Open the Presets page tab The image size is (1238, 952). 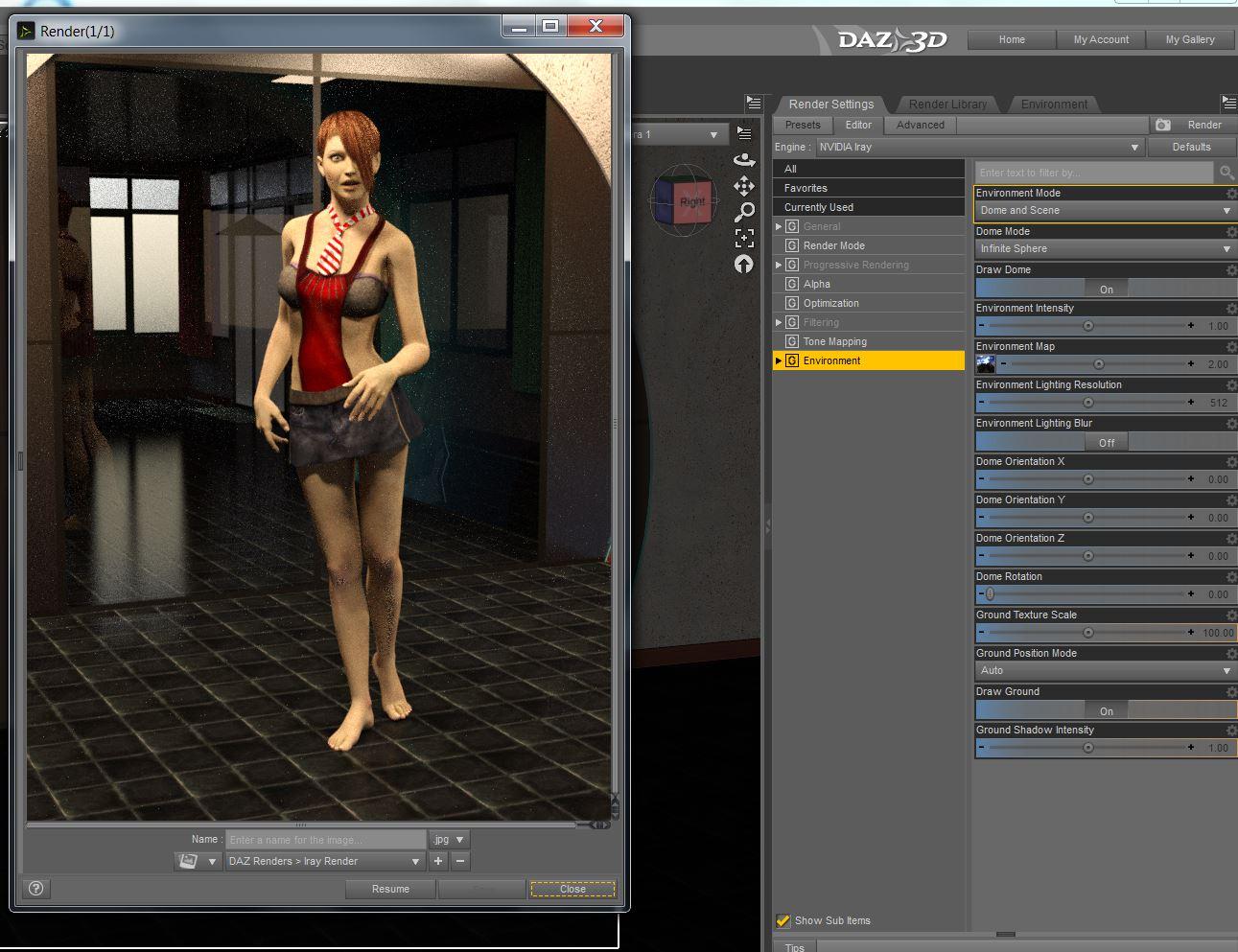point(803,125)
